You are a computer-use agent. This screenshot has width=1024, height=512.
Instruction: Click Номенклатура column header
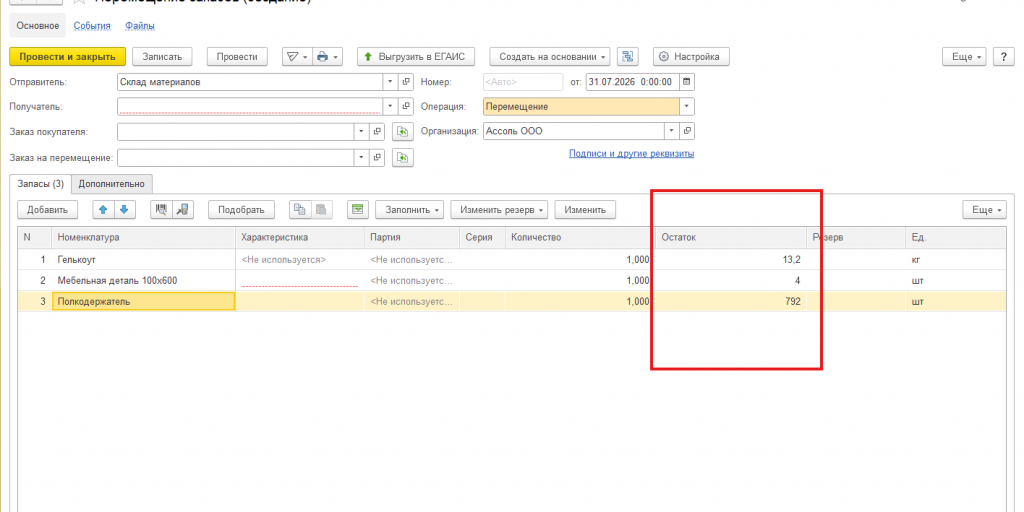pos(144,238)
